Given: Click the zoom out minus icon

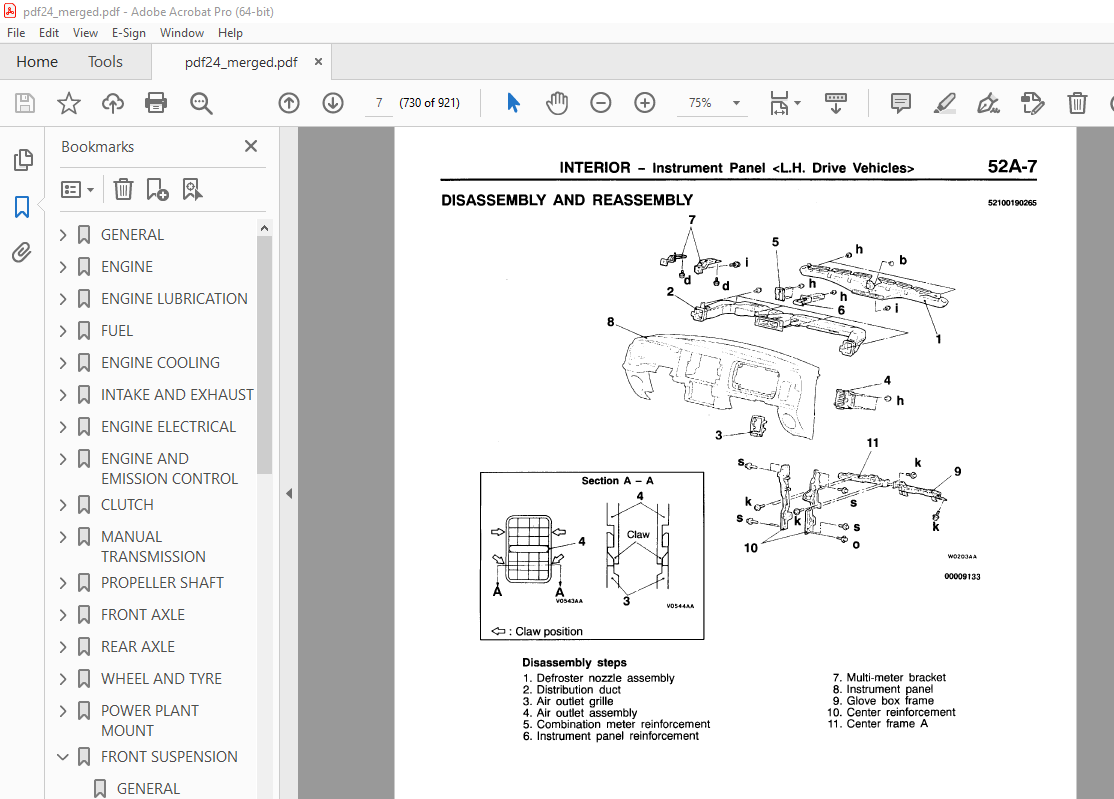Looking at the screenshot, I should (601, 103).
